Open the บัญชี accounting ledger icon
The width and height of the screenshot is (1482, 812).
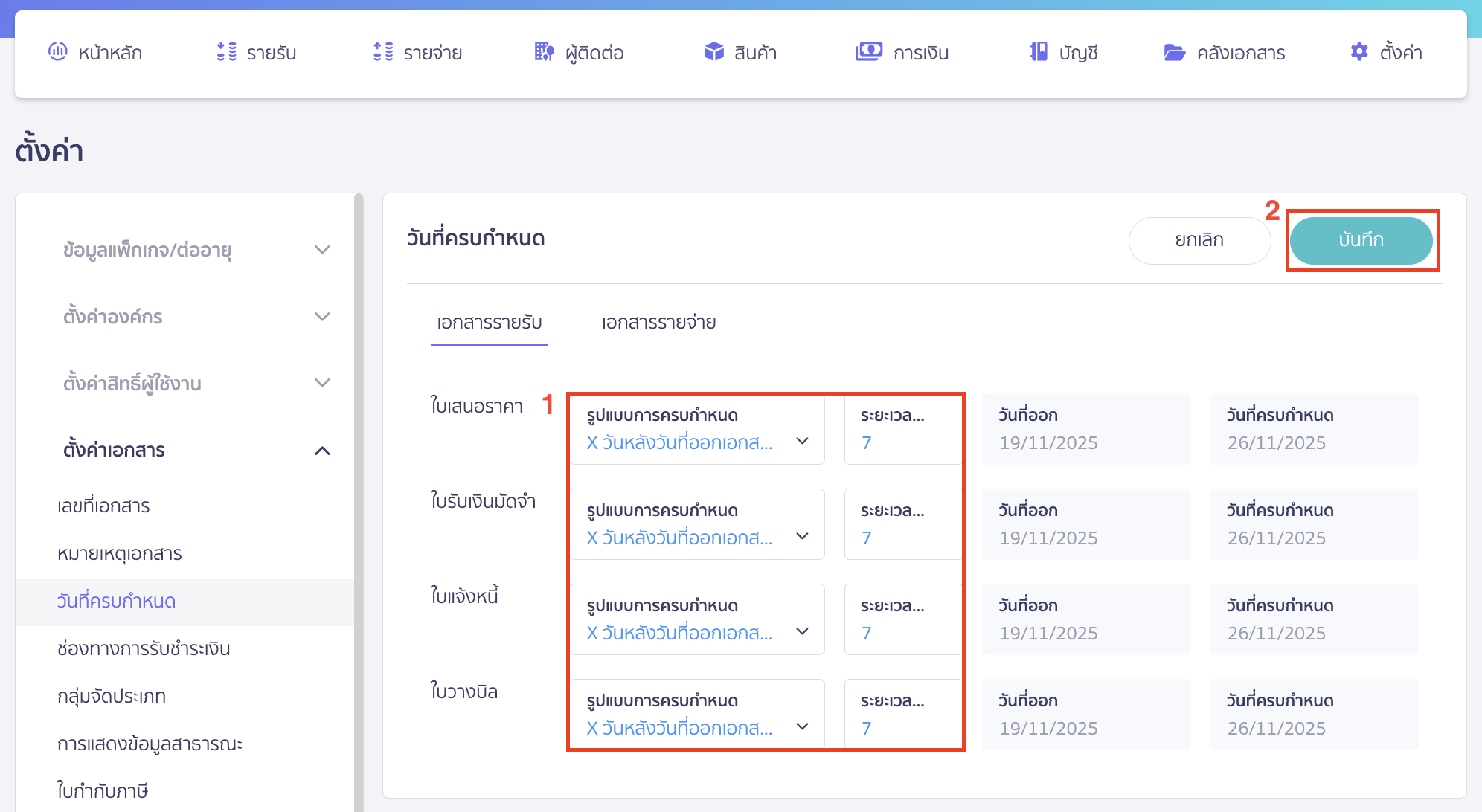pos(1039,51)
